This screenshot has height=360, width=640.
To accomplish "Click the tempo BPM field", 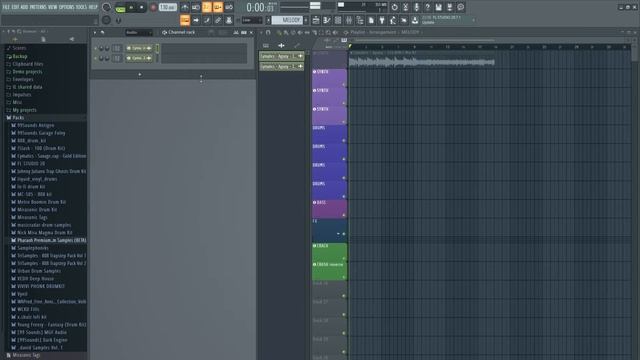I will 168,7.
